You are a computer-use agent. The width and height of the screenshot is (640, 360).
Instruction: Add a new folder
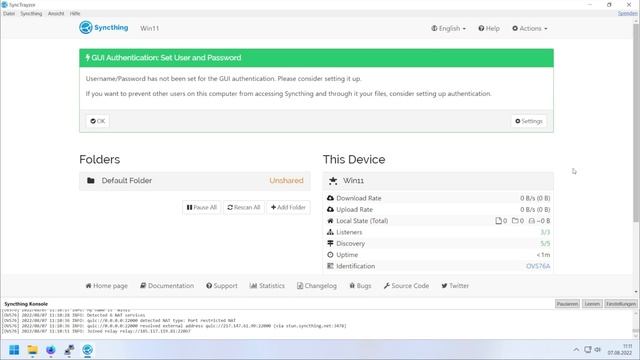click(x=288, y=207)
